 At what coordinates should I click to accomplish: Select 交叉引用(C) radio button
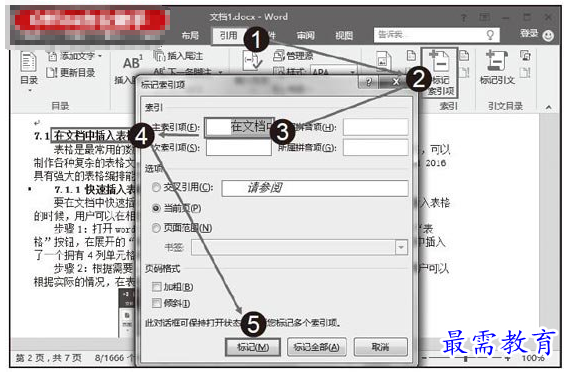tap(156, 187)
